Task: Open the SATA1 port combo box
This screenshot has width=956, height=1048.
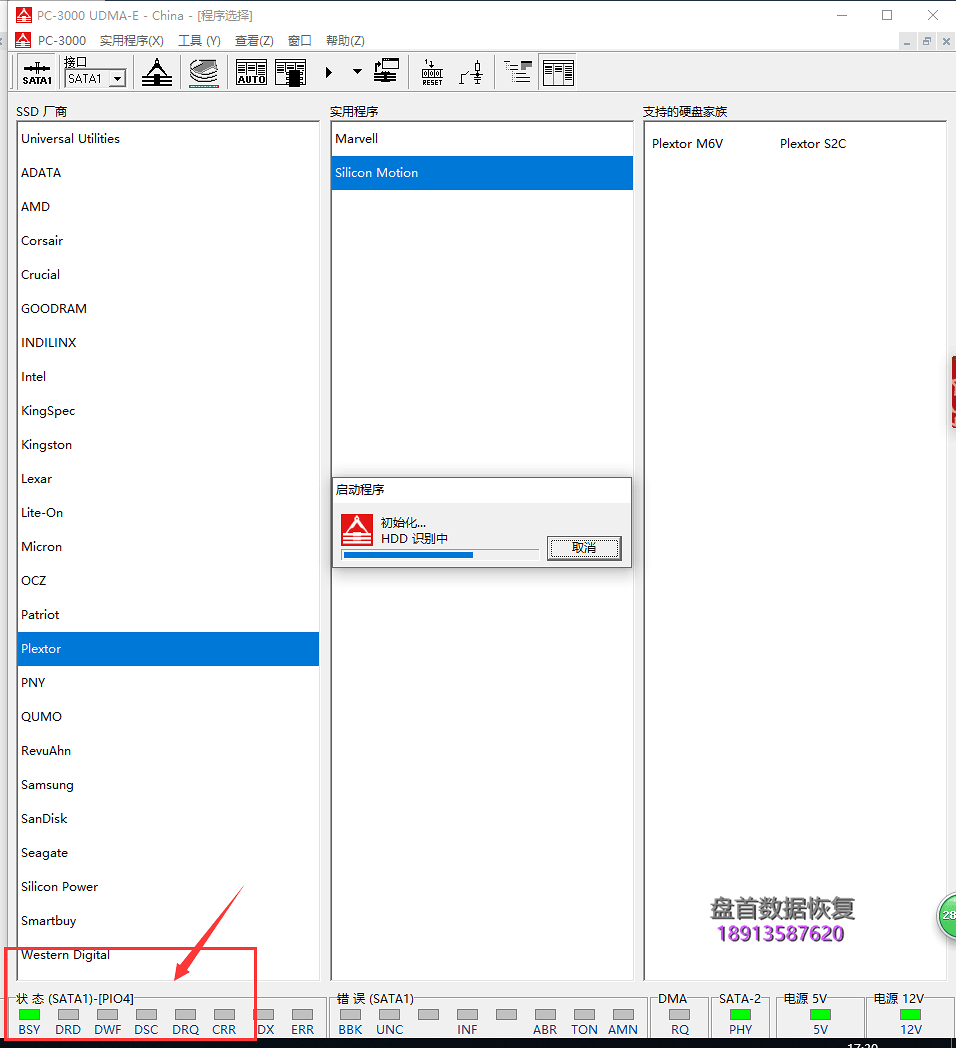Action: coord(96,78)
